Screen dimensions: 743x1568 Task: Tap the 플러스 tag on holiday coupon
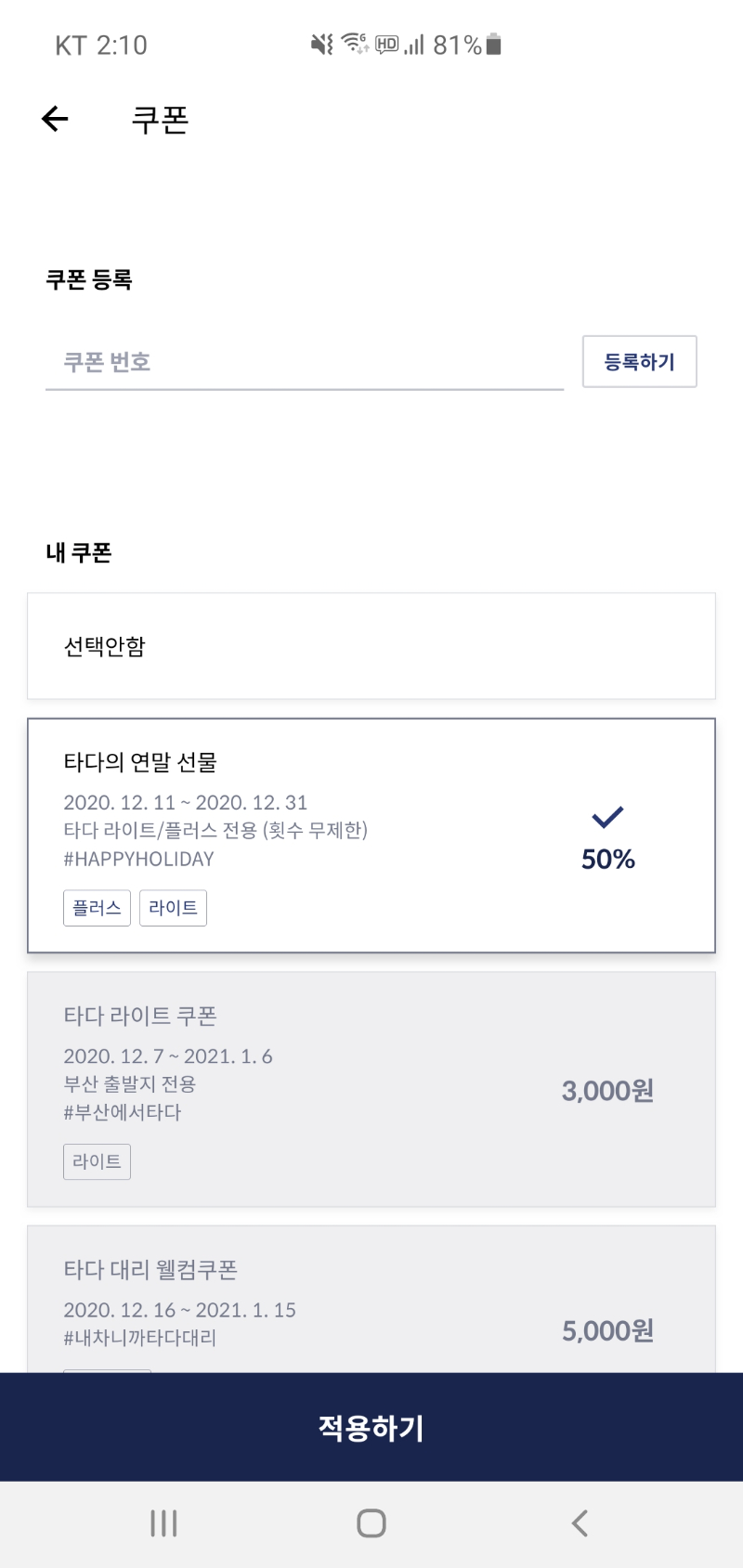point(97,908)
